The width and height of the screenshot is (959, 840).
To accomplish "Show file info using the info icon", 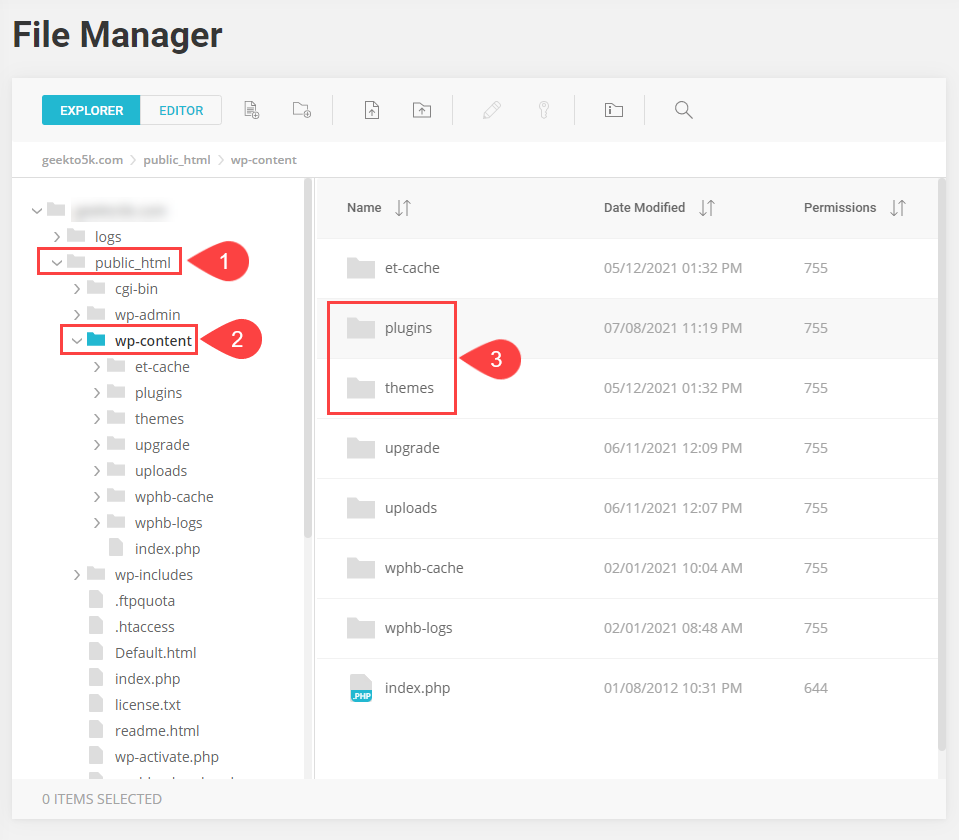I will [x=613, y=110].
